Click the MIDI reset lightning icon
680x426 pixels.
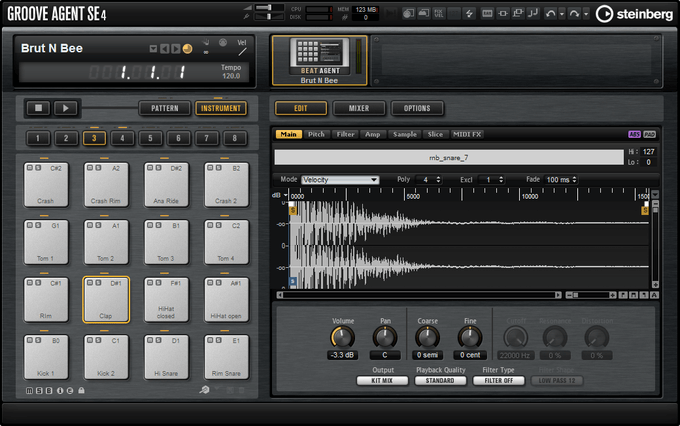point(469,14)
